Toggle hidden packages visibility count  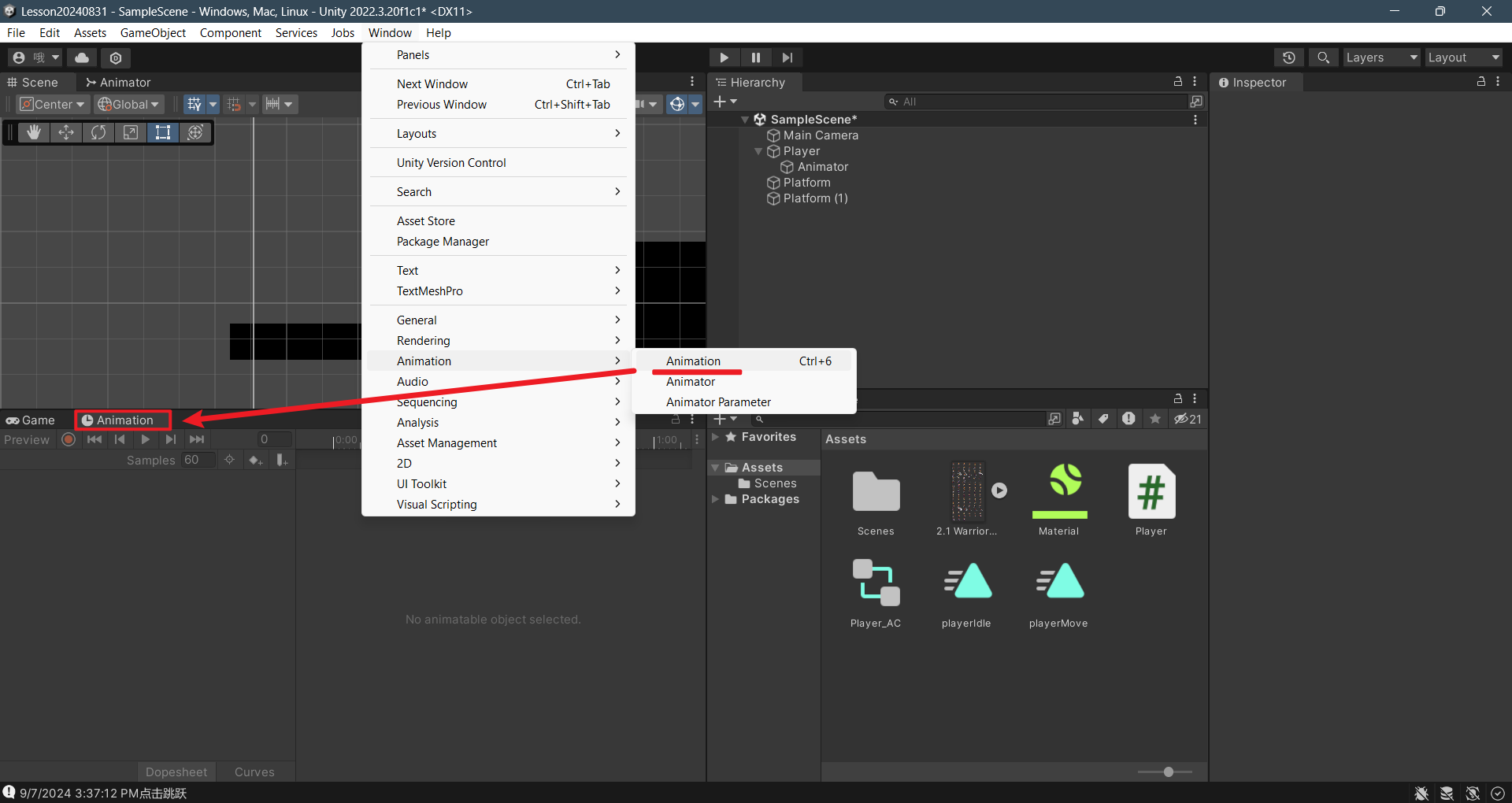coord(1188,419)
